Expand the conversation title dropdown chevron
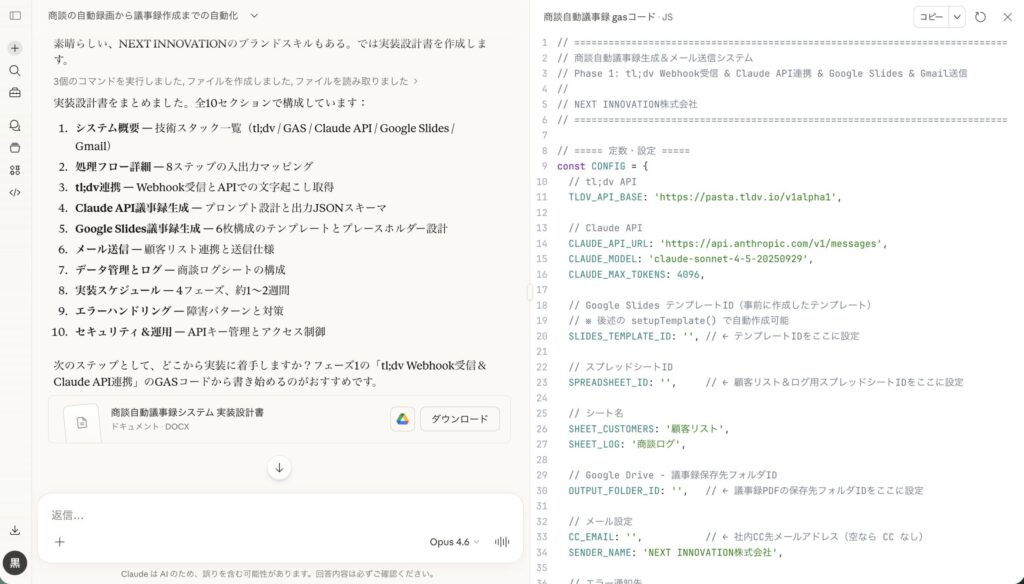This screenshot has height=584, width=1024. pos(254,16)
